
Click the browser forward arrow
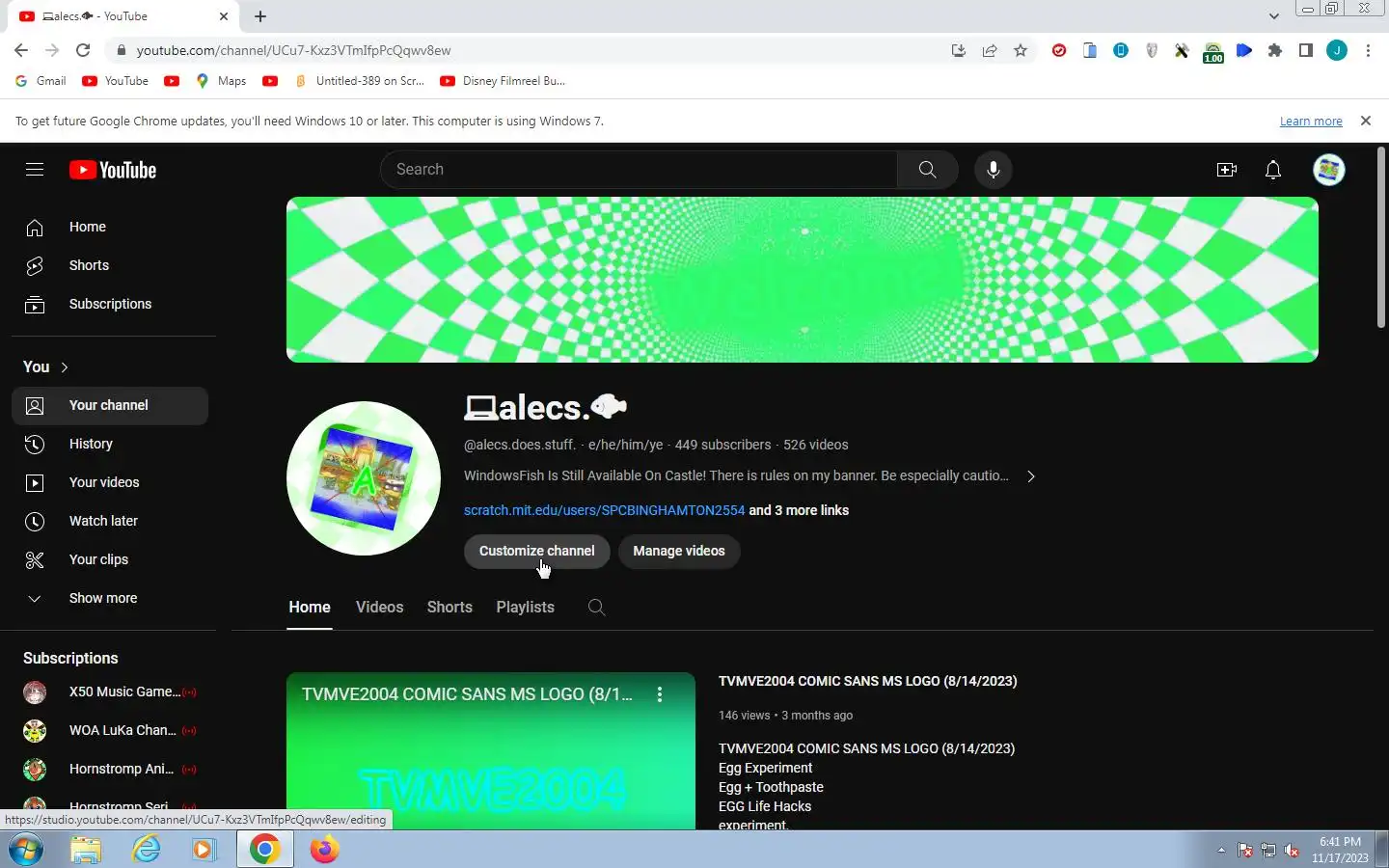(x=52, y=50)
